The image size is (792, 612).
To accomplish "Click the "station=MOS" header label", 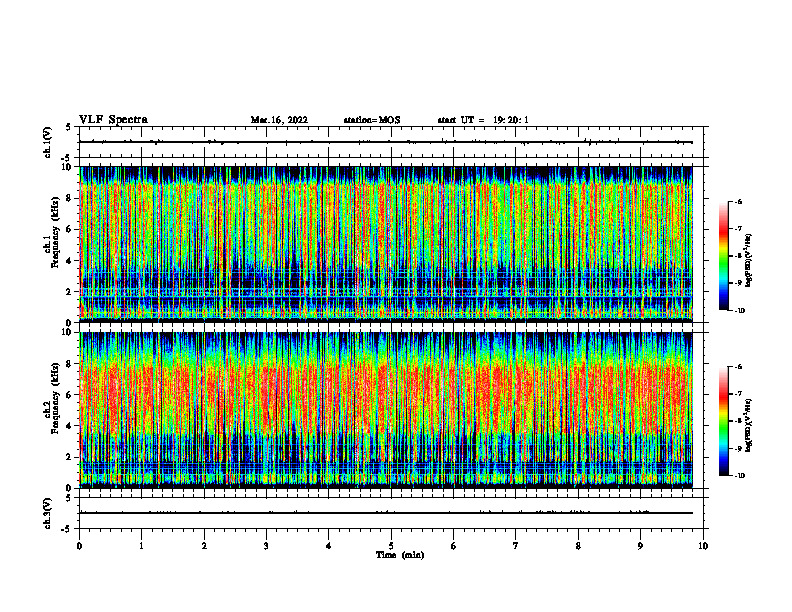I will tap(372, 120).
